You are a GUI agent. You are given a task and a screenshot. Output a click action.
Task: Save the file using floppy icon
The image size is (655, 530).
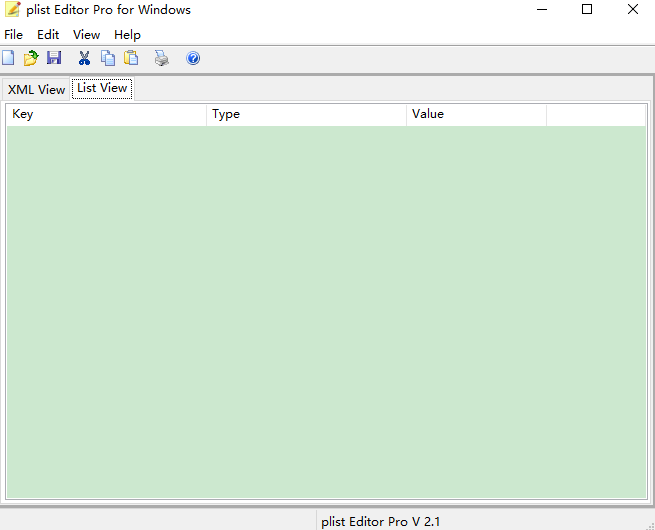tap(54, 58)
